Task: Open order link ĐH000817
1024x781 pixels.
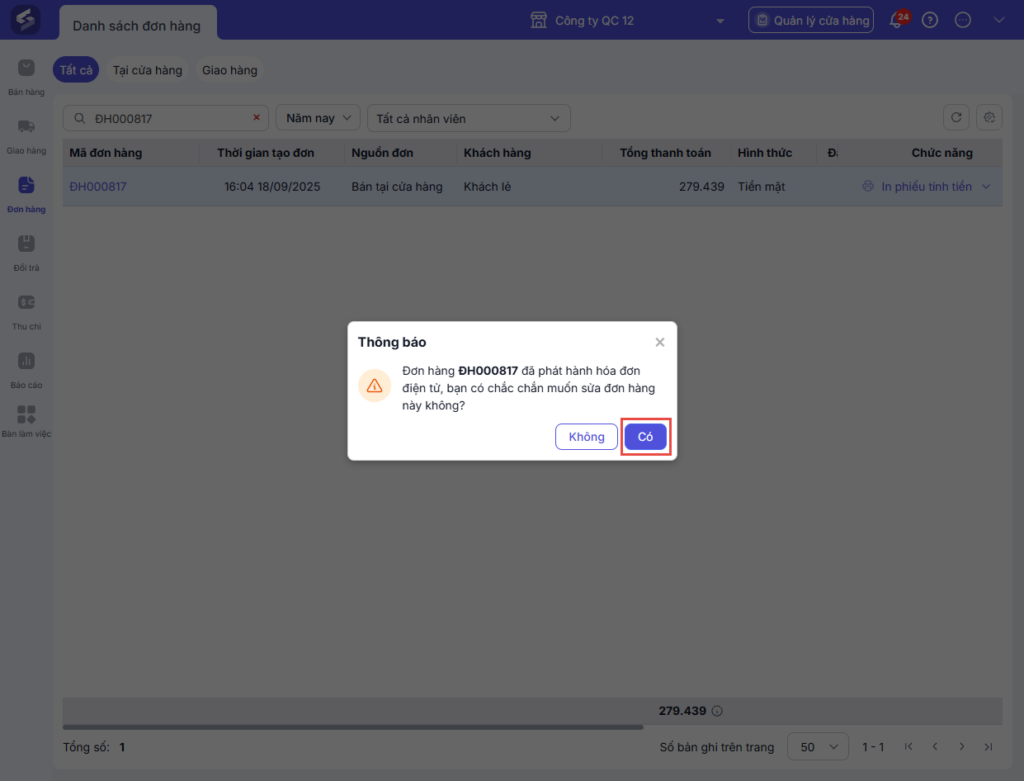Action: 98,187
